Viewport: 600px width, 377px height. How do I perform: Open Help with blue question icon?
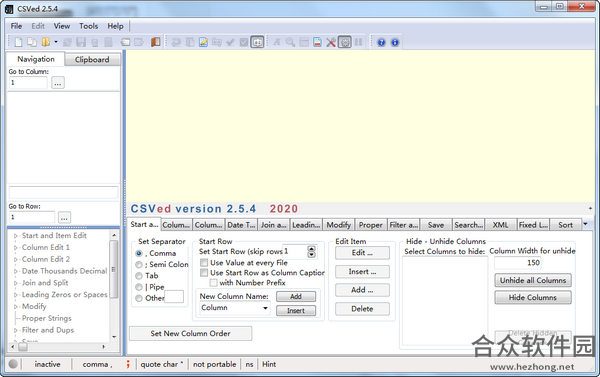click(x=381, y=42)
